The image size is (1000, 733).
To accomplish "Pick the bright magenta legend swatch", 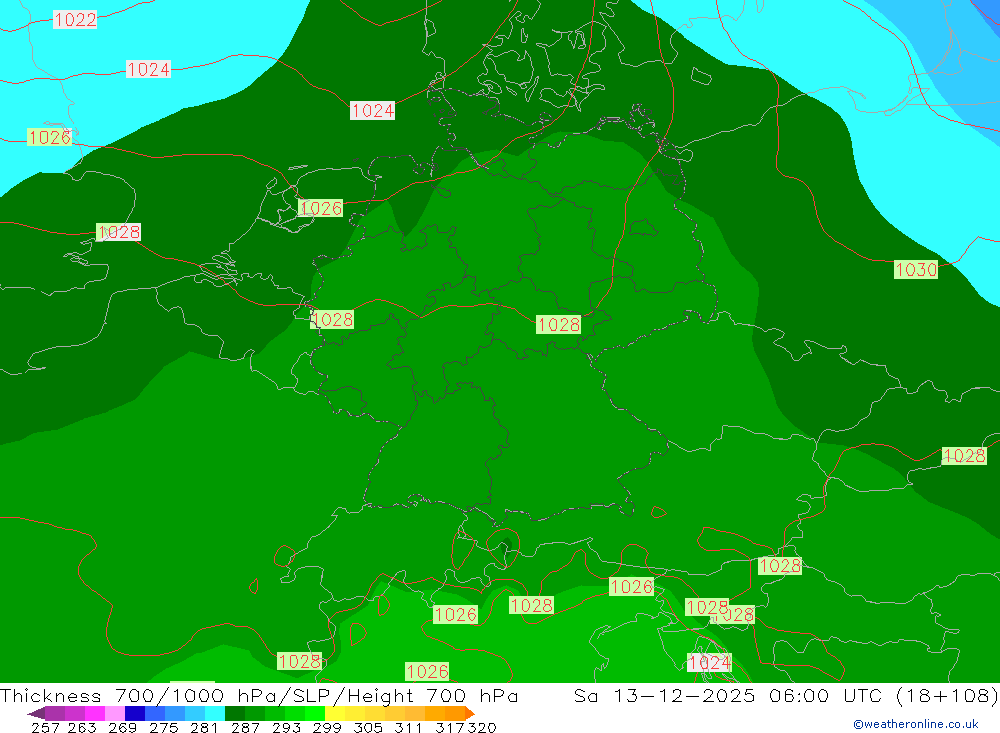I will (95, 713).
